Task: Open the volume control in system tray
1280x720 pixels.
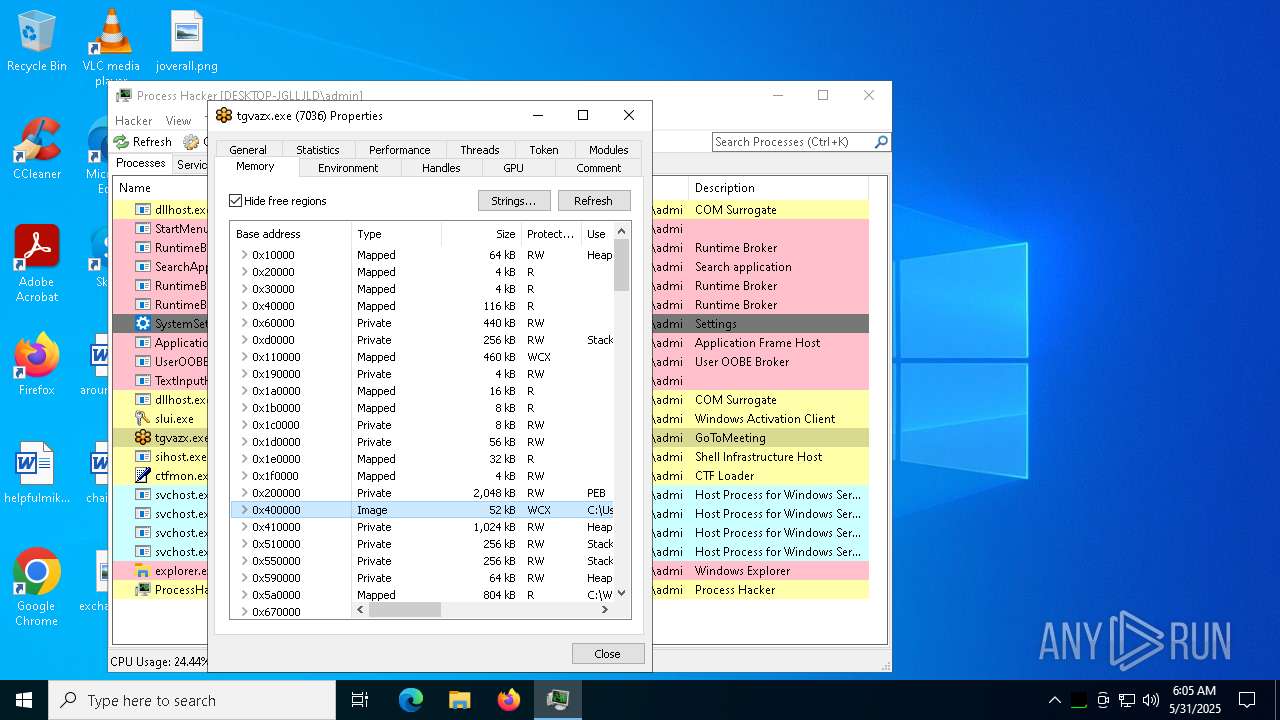Action: (1151, 700)
